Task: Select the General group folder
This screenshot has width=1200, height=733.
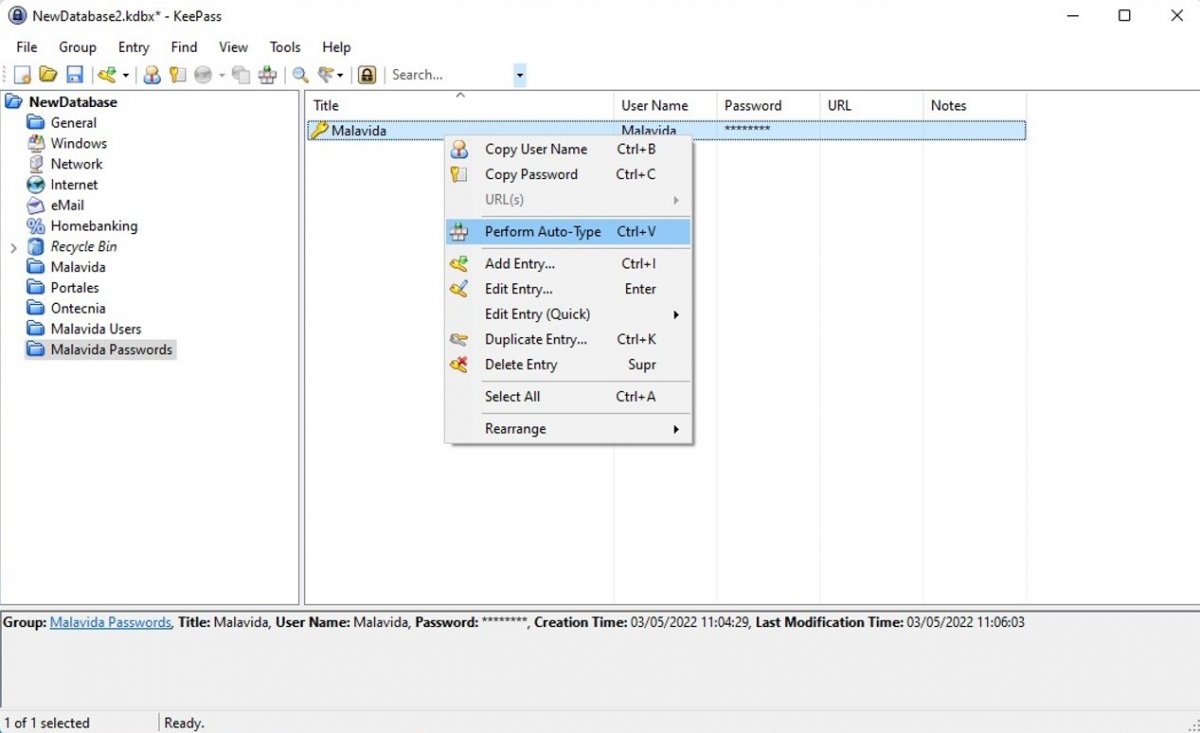Action: (x=73, y=123)
